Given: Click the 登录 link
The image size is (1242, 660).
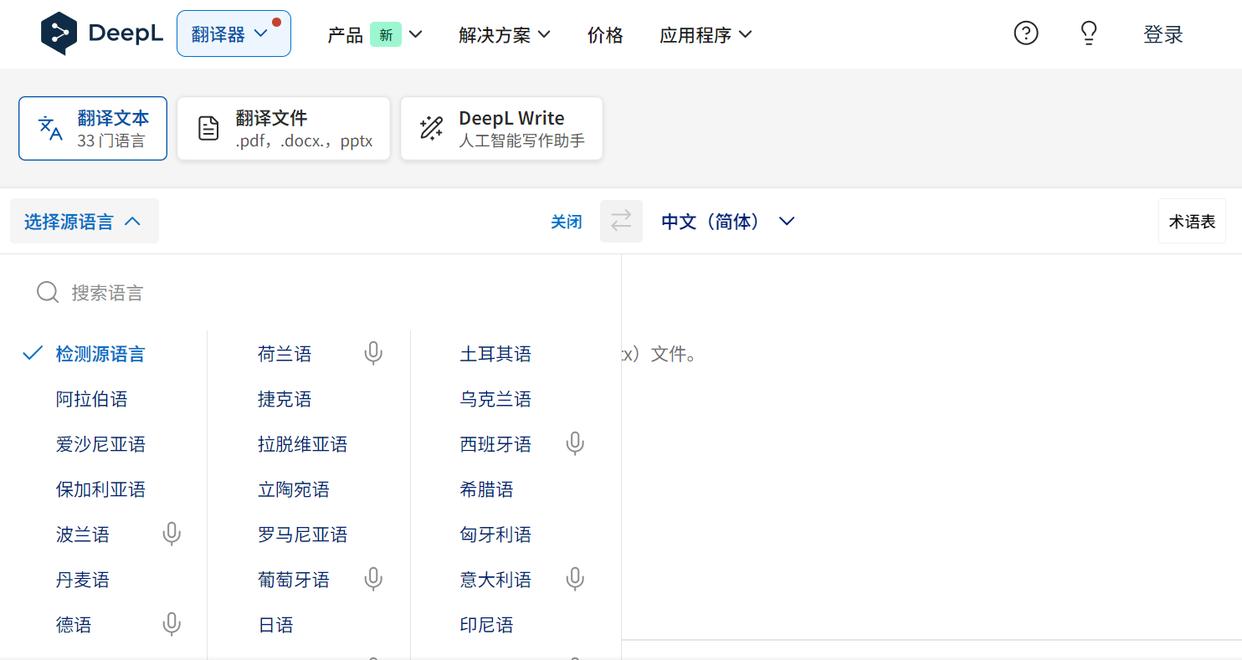Looking at the screenshot, I should 1163,35.
